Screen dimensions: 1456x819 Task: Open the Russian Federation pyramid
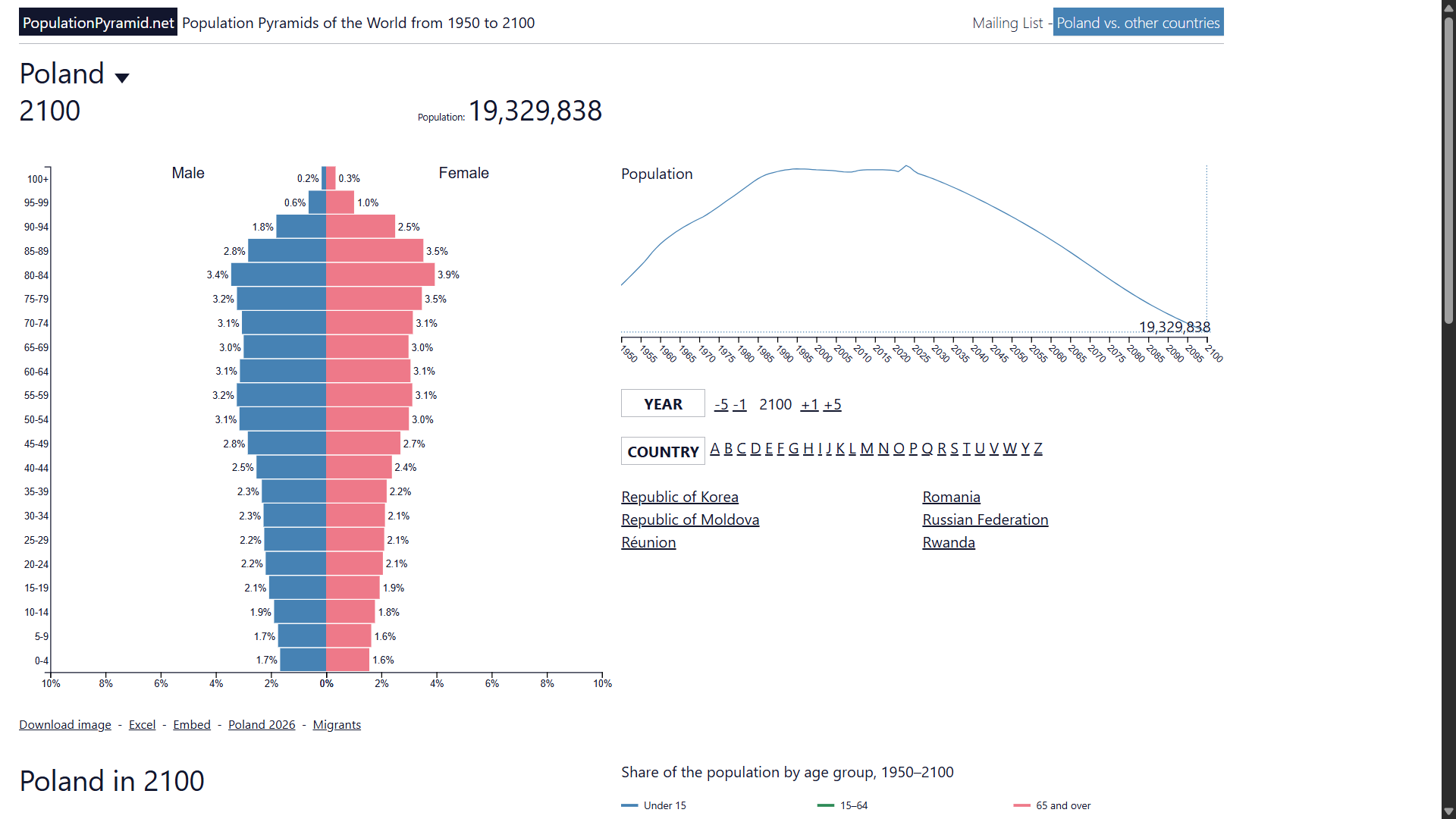[x=985, y=519]
